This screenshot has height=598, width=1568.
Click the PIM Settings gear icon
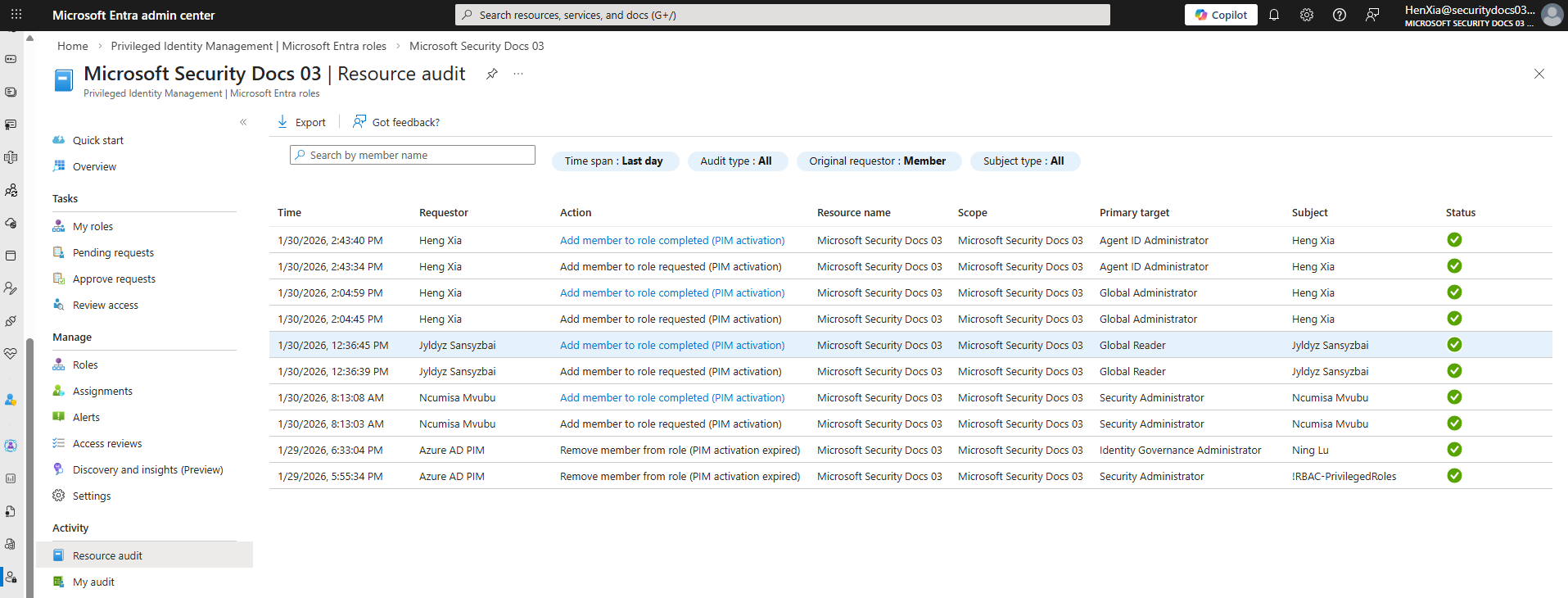point(59,496)
